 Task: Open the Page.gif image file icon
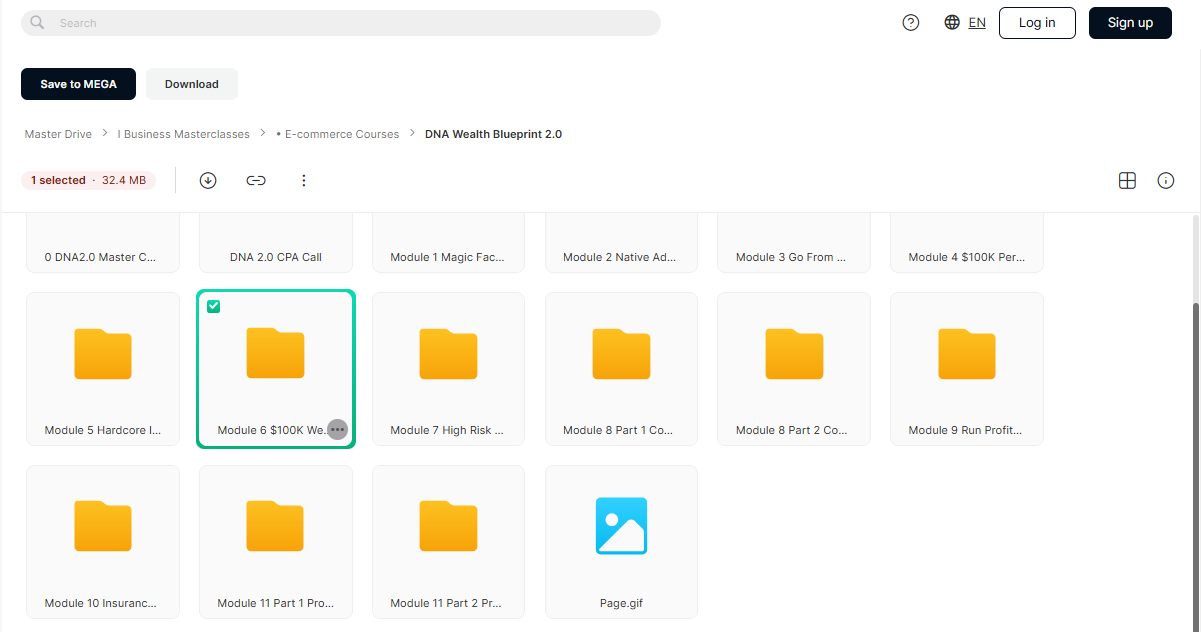point(621,526)
